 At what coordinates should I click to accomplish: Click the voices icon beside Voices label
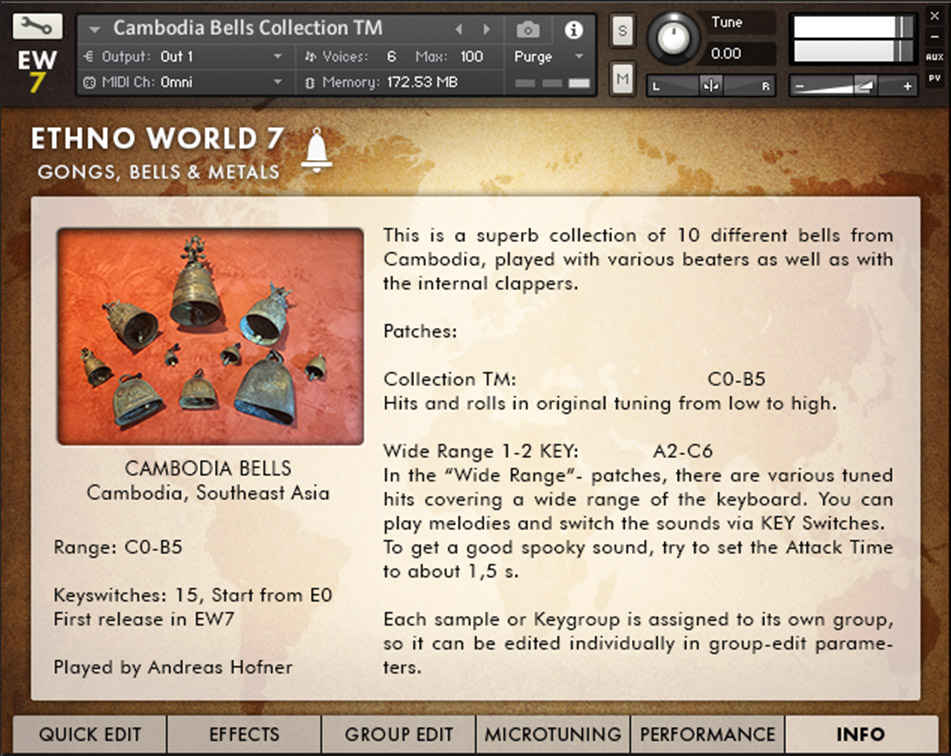311,56
